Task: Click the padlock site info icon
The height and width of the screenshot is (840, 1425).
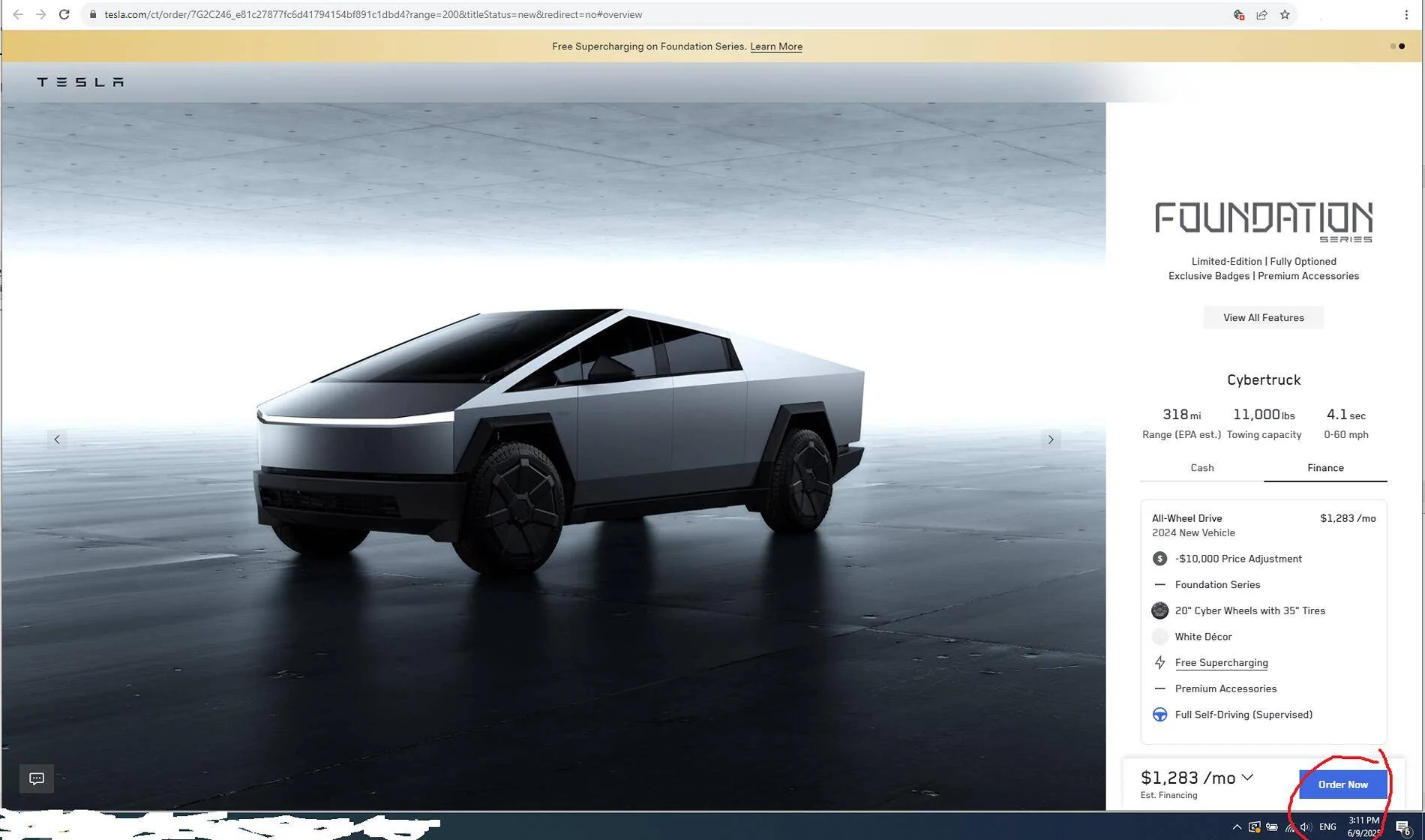Action: 93,14
